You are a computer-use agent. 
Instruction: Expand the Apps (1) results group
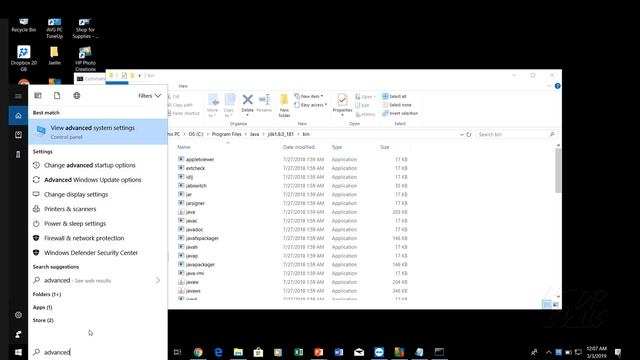(42, 307)
